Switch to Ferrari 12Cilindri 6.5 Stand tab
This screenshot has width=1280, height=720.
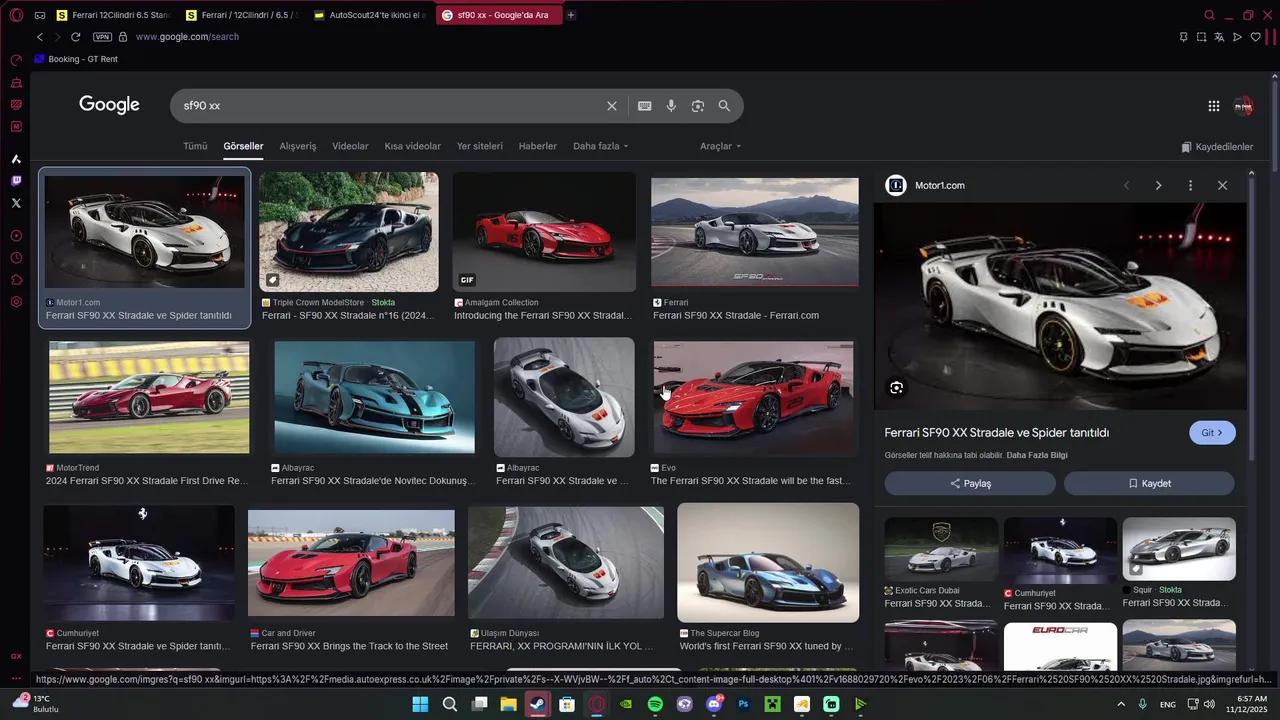113,15
